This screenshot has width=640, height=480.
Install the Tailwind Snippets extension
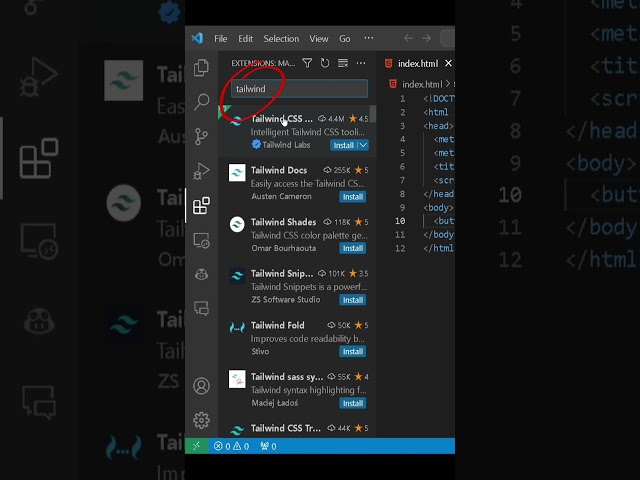click(353, 300)
